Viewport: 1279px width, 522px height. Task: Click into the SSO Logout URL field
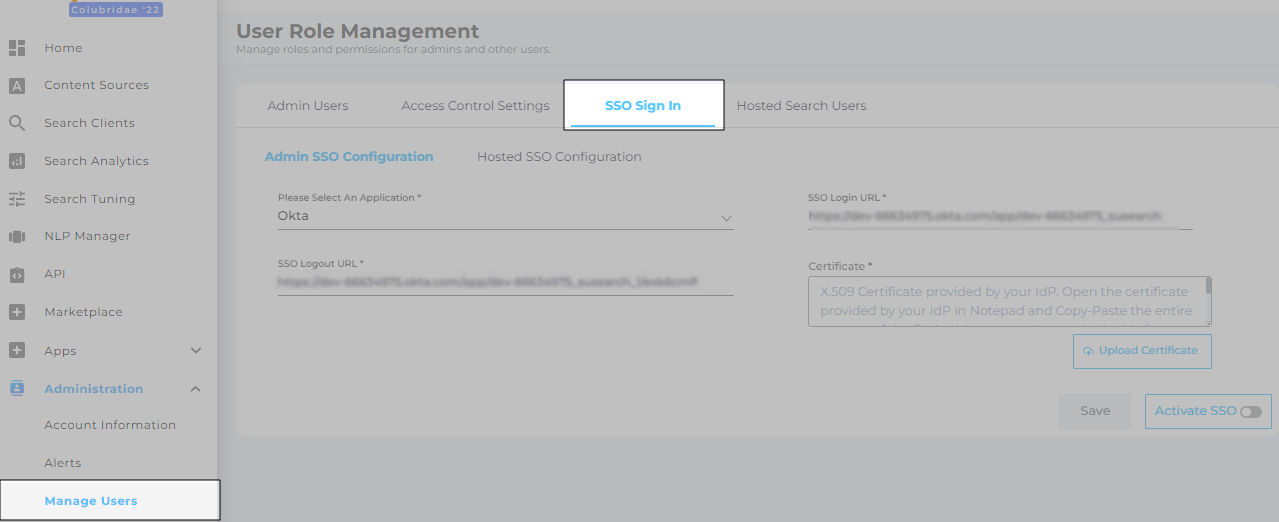[x=505, y=283]
